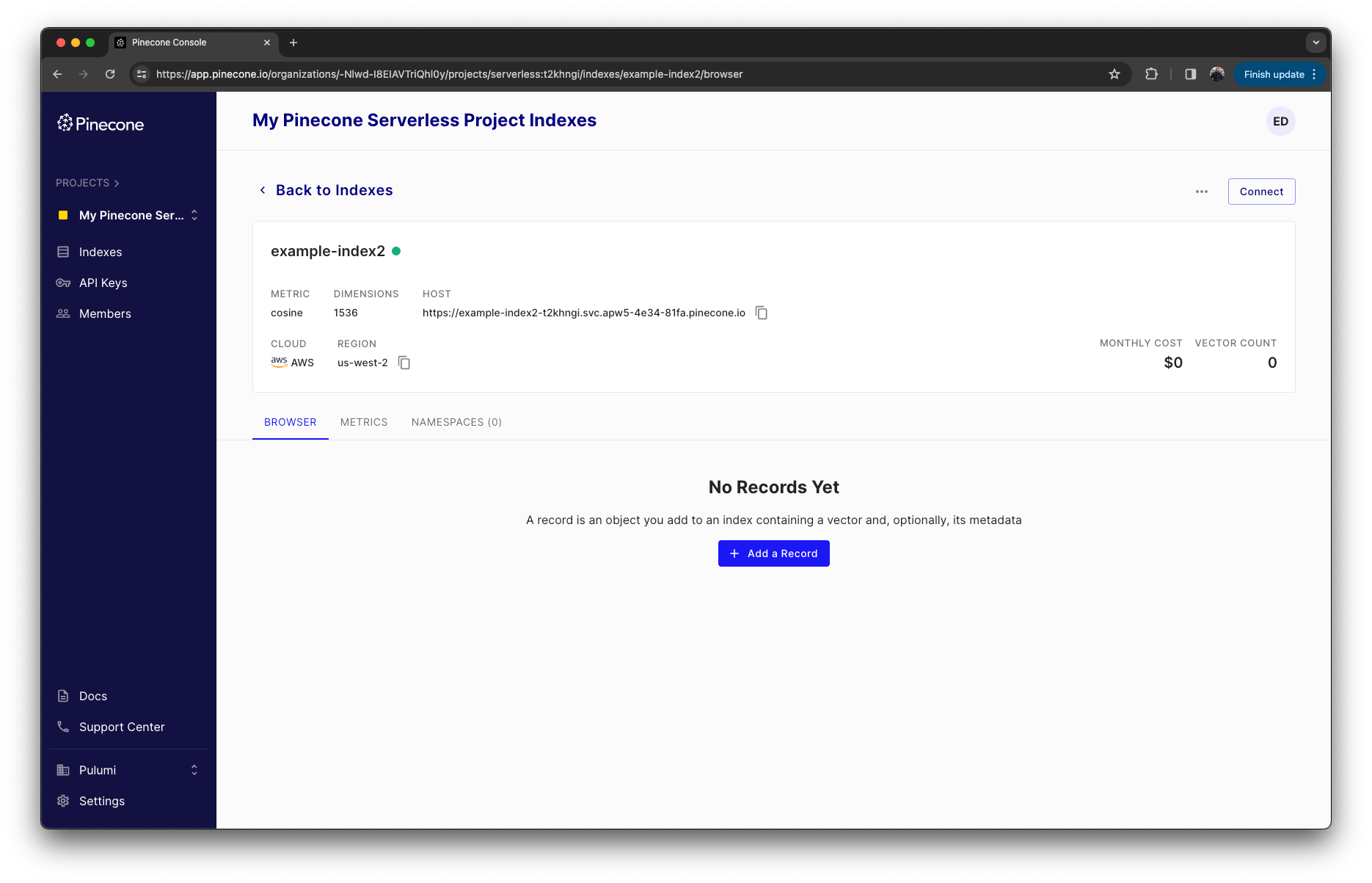Screen dimensions: 1372x883
Task: Open the tab search dropdown arrow
Action: tap(1316, 43)
